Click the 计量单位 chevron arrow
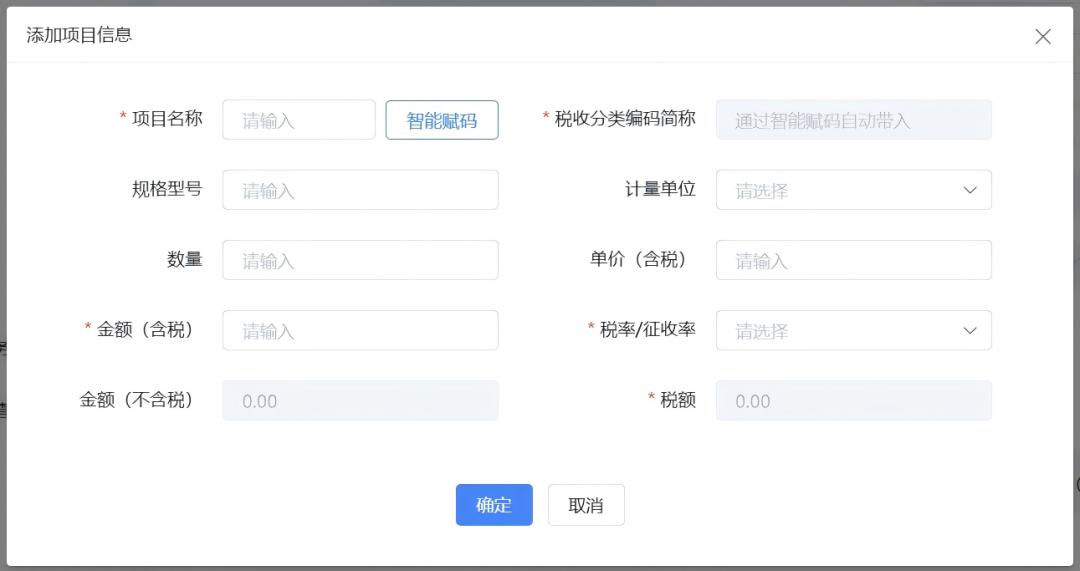Screen dimensions: 1080x571 tap(969, 190)
